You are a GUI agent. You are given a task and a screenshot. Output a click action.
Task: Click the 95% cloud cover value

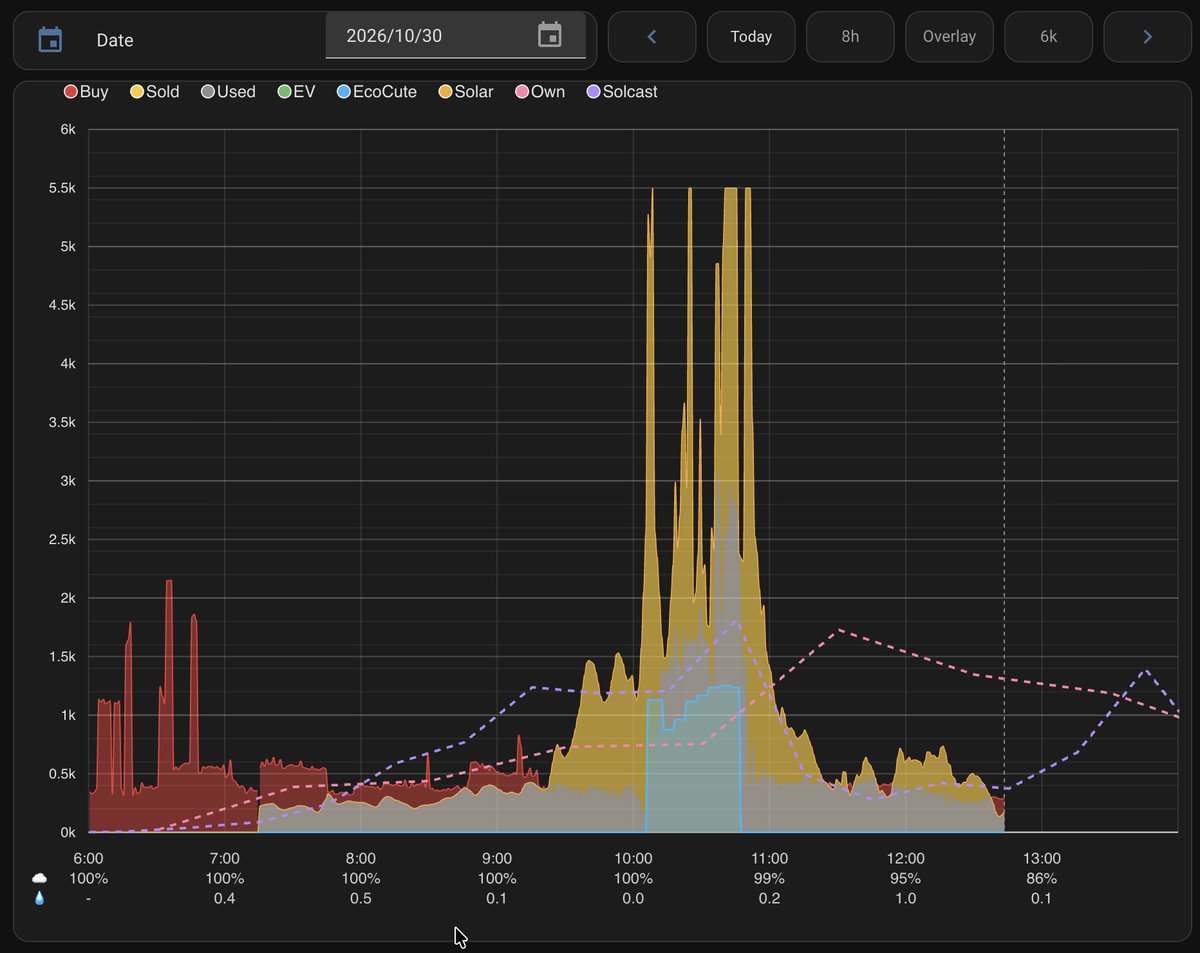(x=905, y=879)
